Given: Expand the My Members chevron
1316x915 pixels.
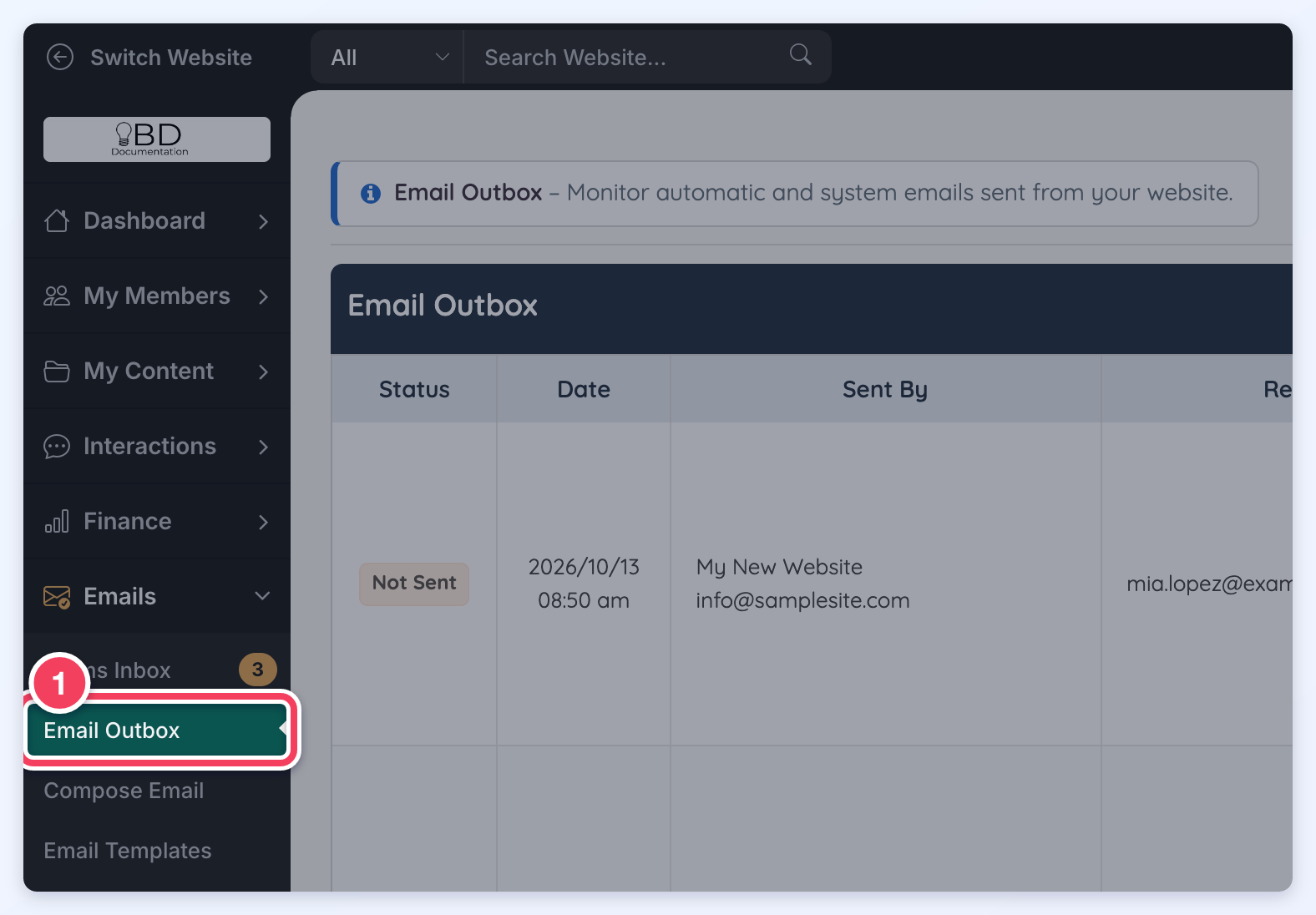Looking at the screenshot, I should click(263, 296).
